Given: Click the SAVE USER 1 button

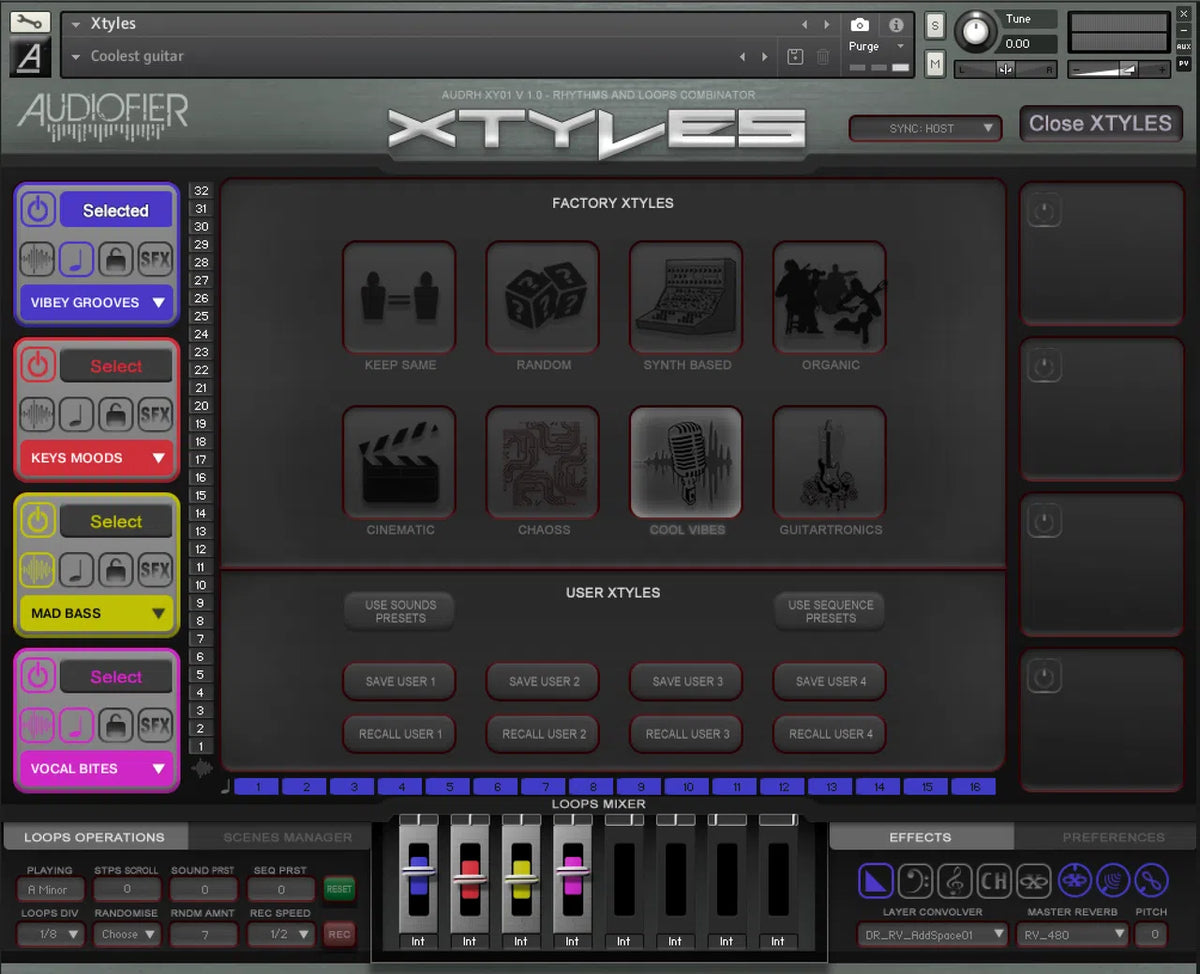Looking at the screenshot, I should (399, 681).
